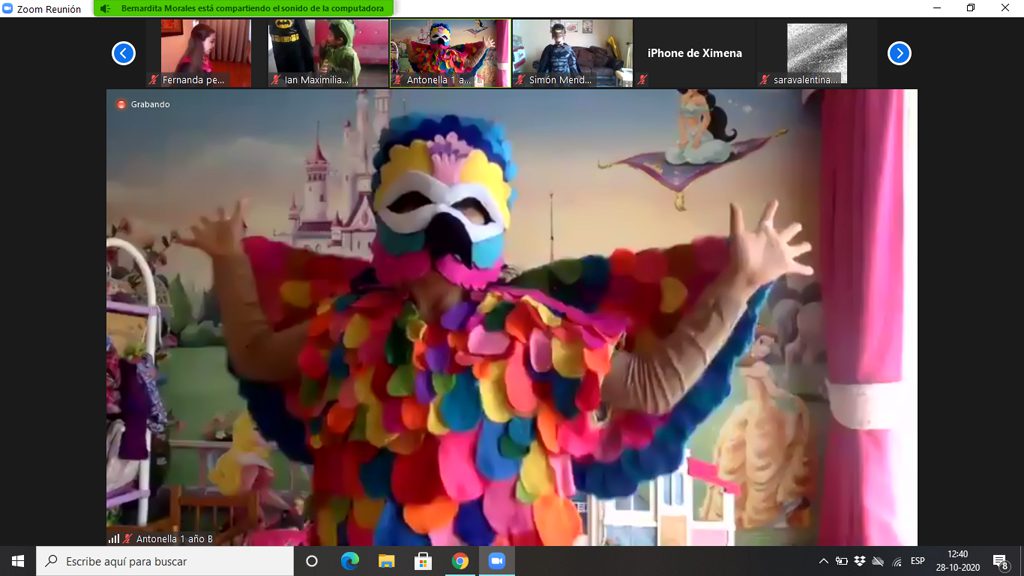Open the notification center with 8 alerts

click(999, 561)
